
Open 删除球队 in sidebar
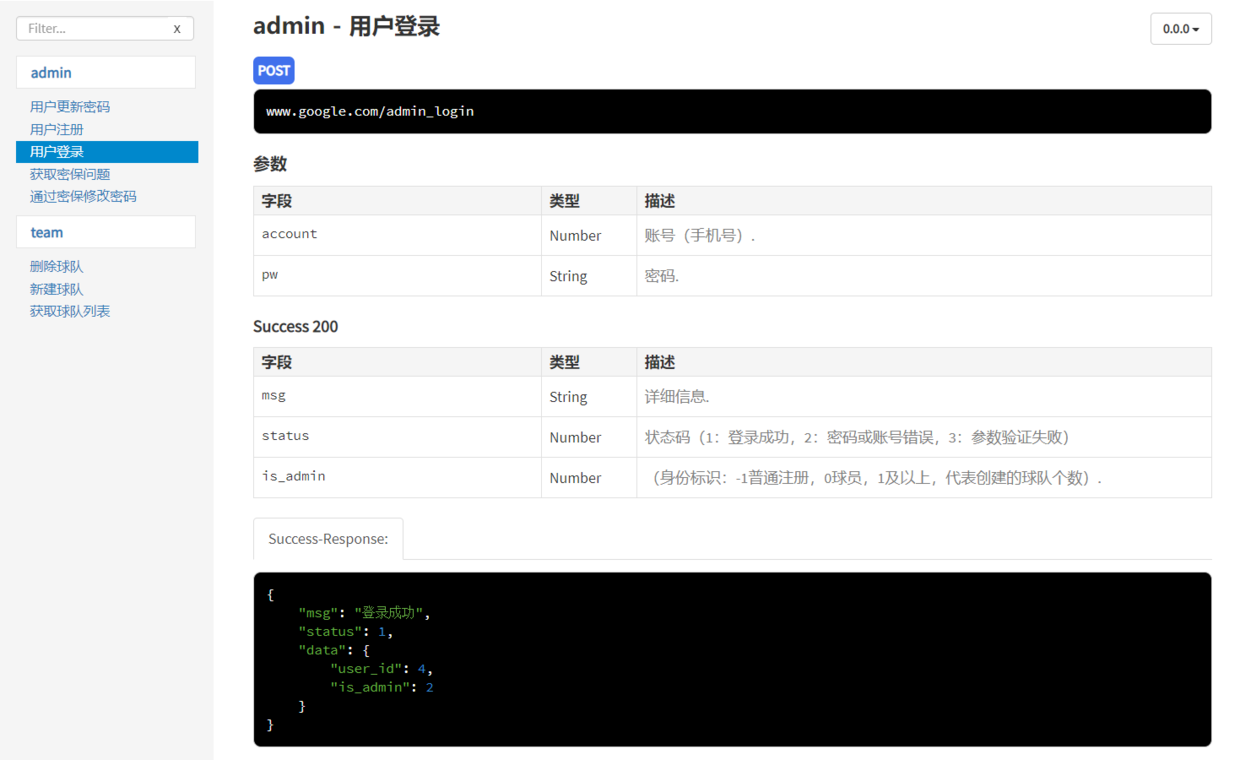click(x=57, y=267)
